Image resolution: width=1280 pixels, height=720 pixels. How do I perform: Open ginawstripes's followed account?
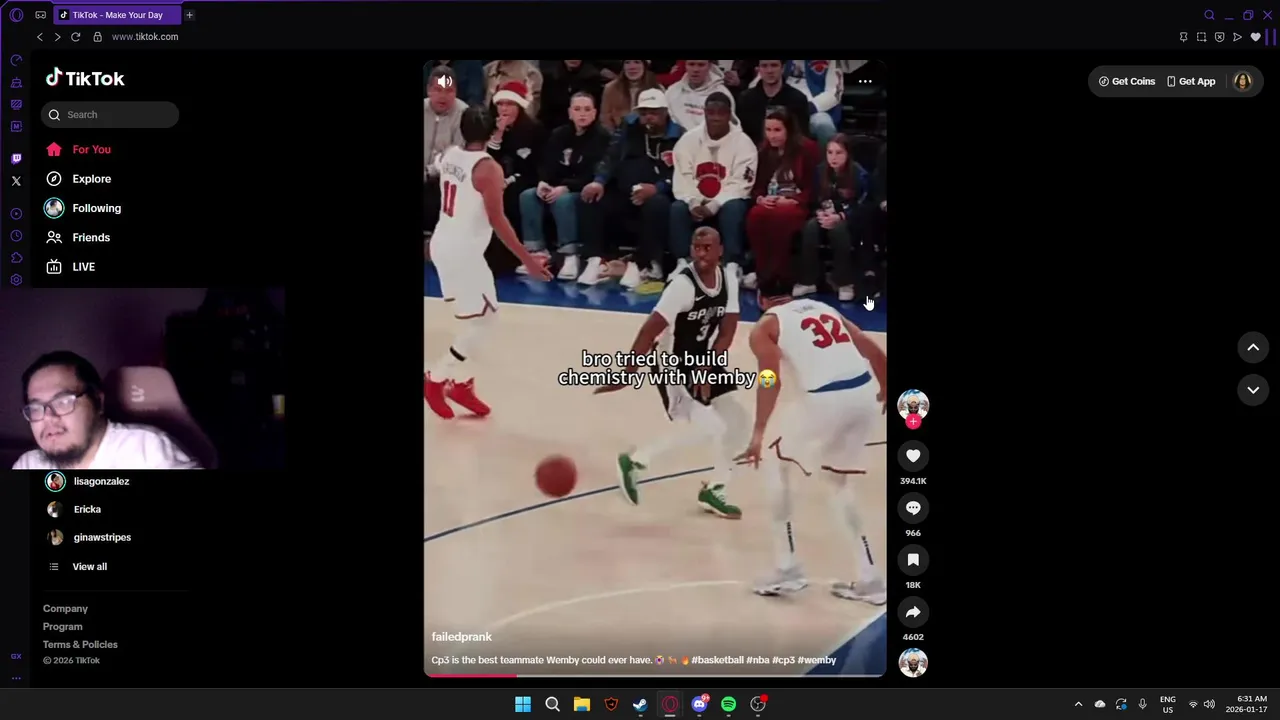click(x=89, y=537)
